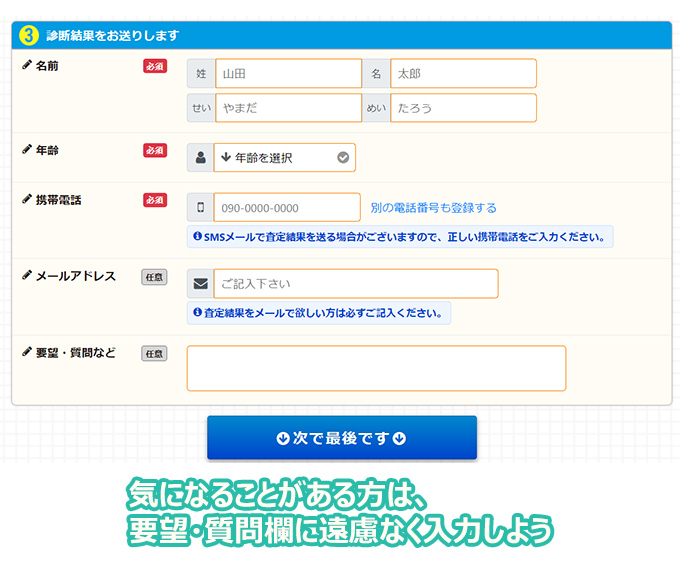The height and width of the screenshot is (569, 680).
Task: Click the 必須 badge next to 年齢
Action: (x=155, y=150)
